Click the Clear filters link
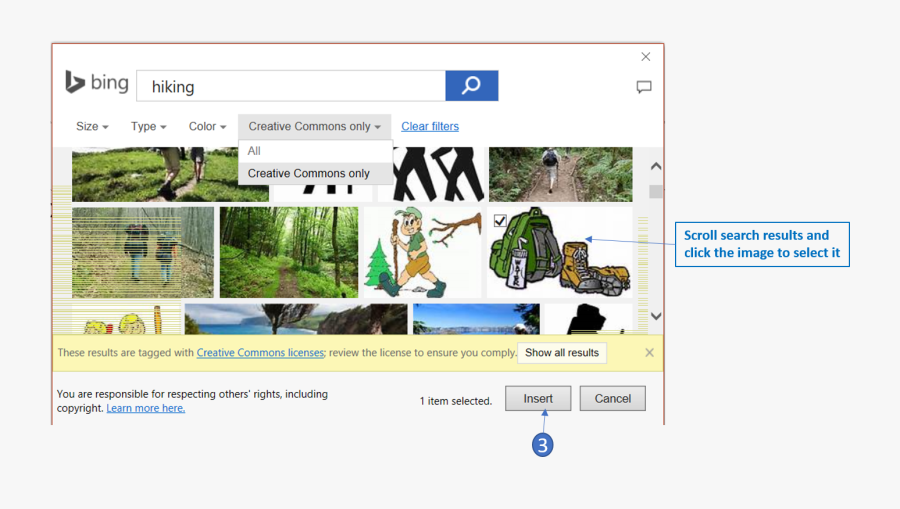The width and height of the screenshot is (900, 509). coord(430,126)
